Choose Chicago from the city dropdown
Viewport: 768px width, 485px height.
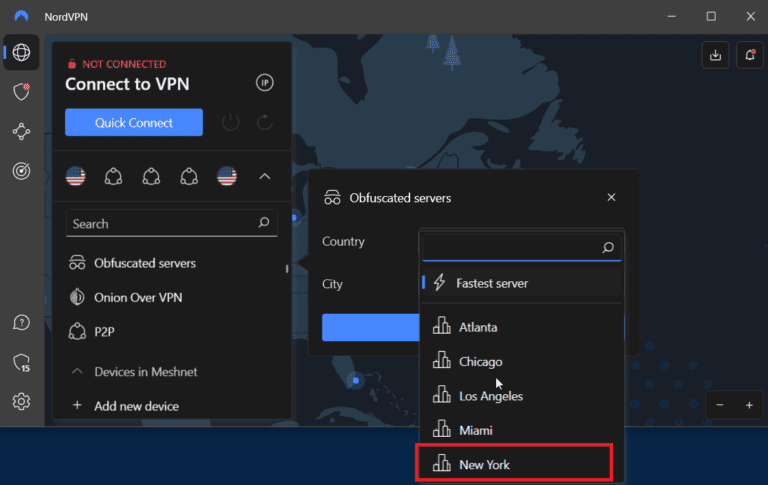(x=480, y=361)
